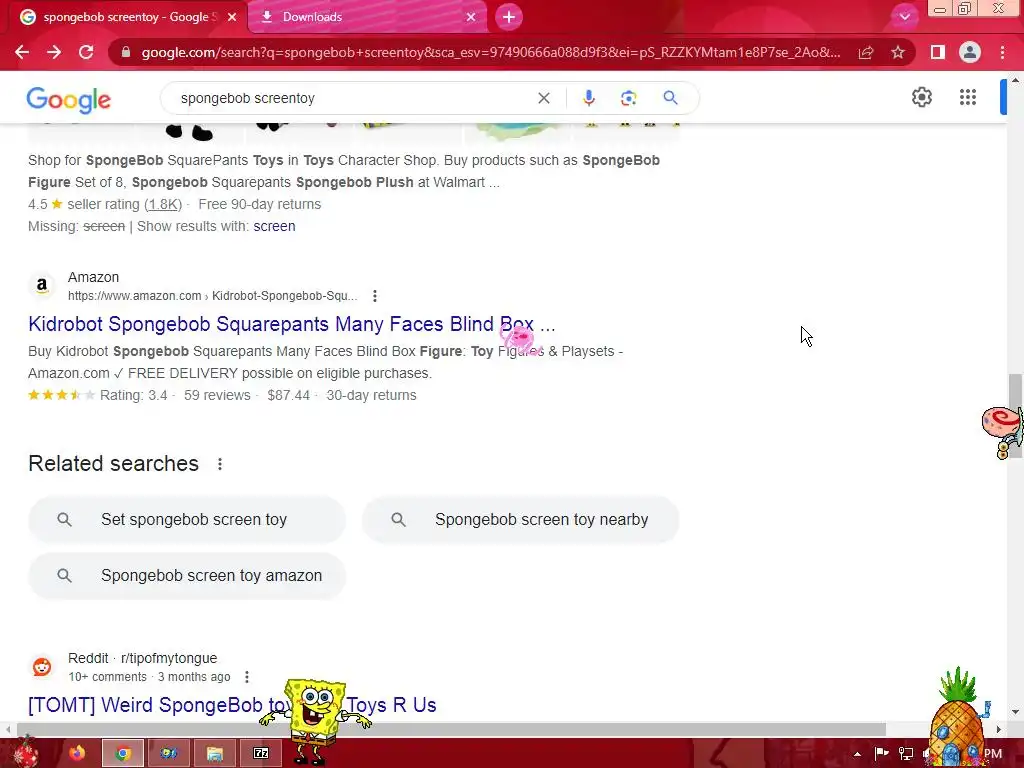Search Spongebob screen toy nearby
This screenshot has width=1024, height=768.
521,519
